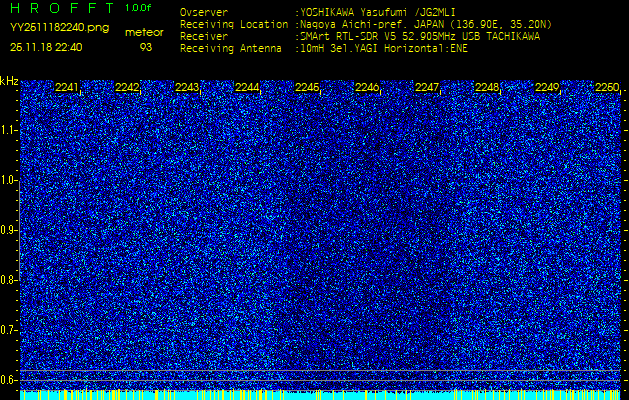Select the 2242 time marker
Viewport: 629px width, 400px height.
click(x=127, y=87)
